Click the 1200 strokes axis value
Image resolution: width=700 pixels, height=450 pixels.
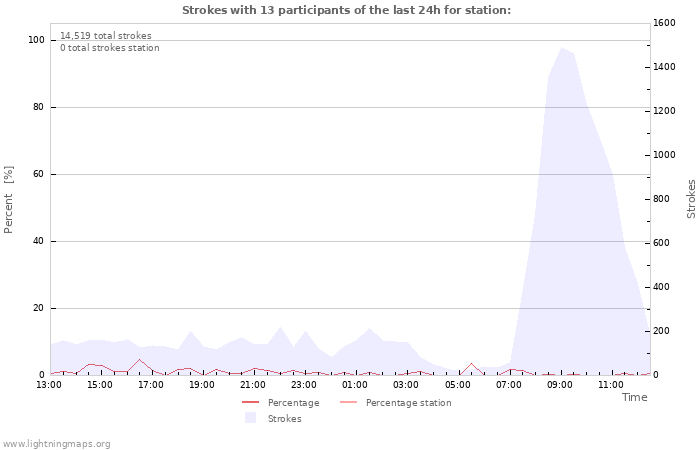(664, 111)
